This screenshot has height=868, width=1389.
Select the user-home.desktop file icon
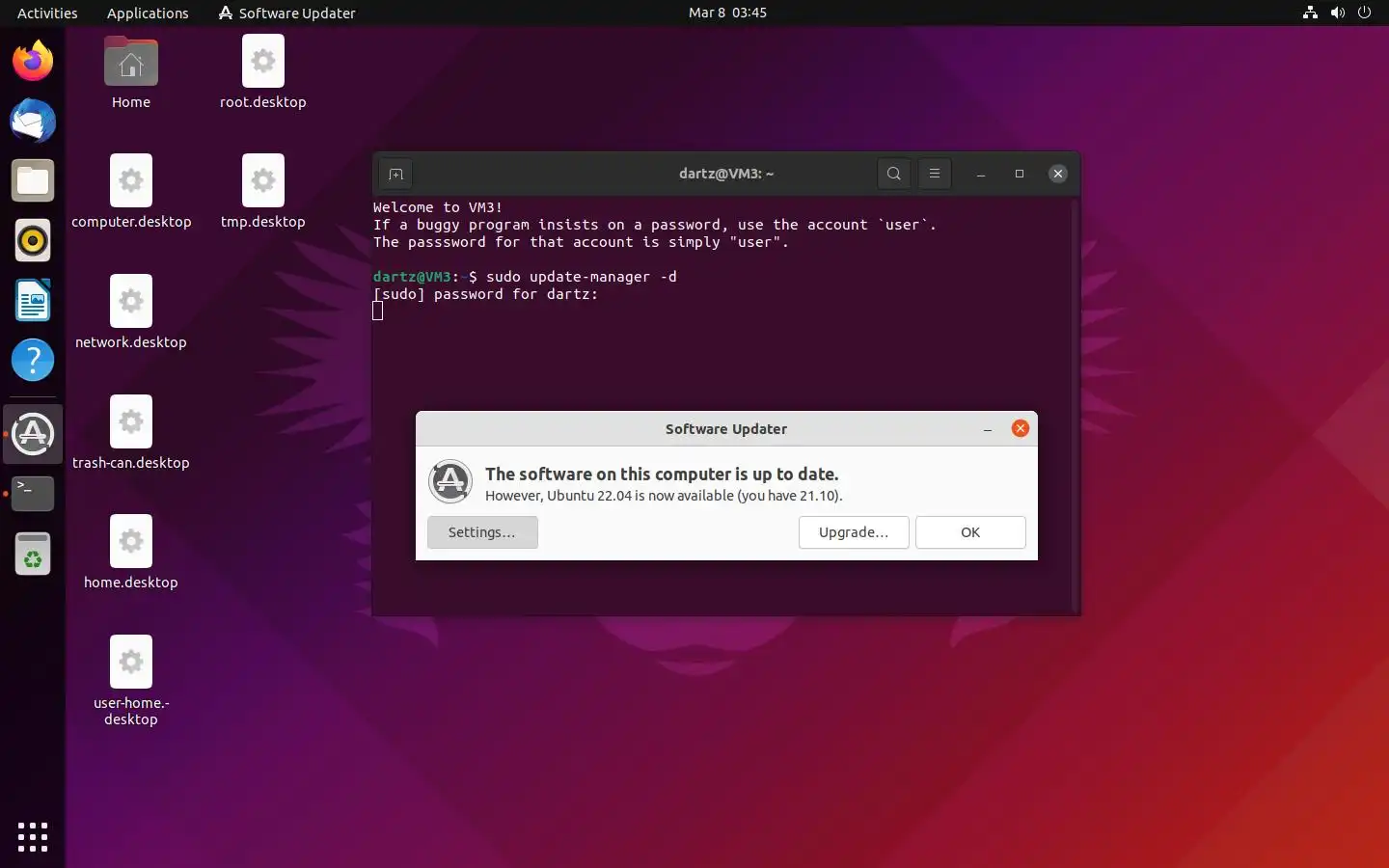[131, 681]
